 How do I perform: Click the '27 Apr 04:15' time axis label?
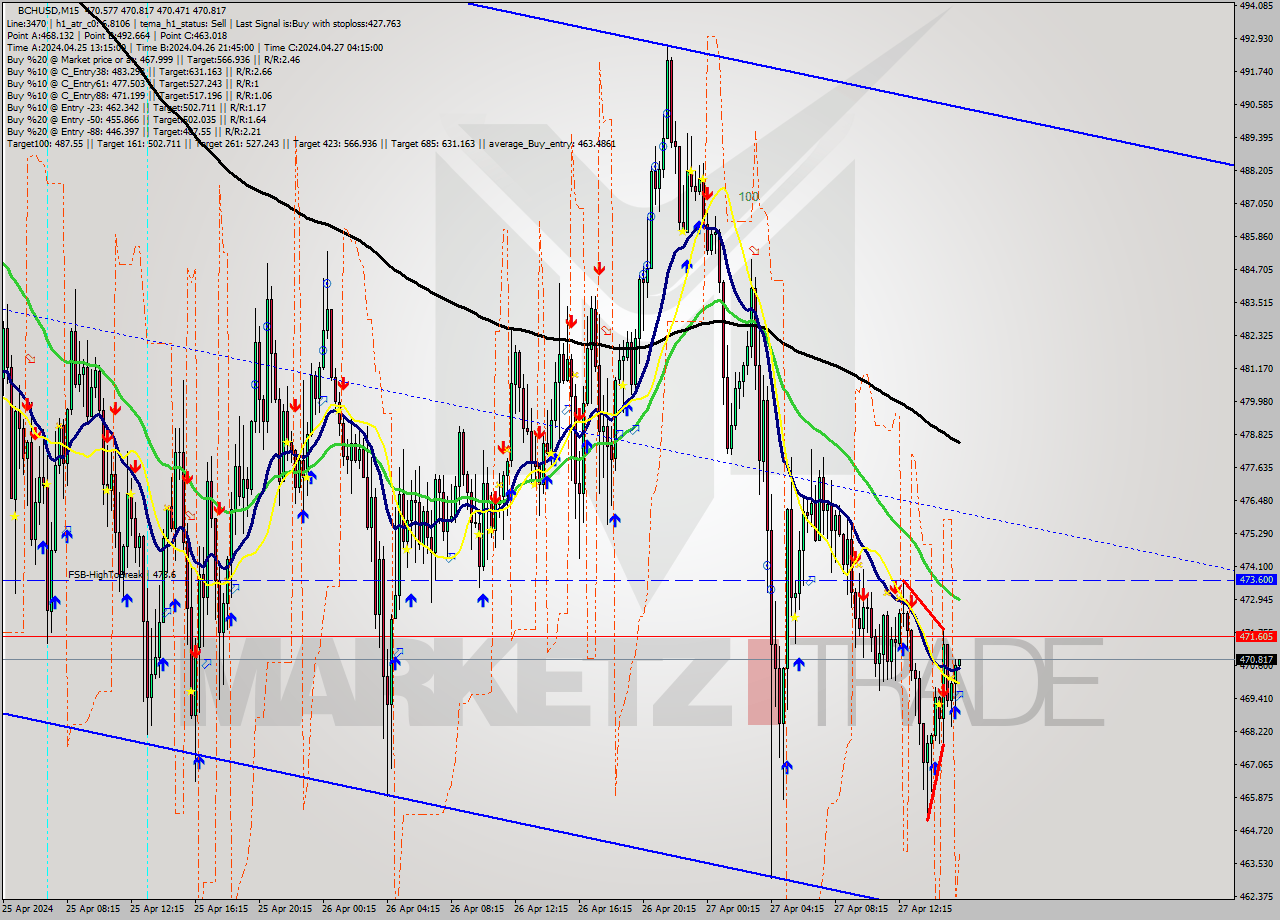tap(797, 910)
